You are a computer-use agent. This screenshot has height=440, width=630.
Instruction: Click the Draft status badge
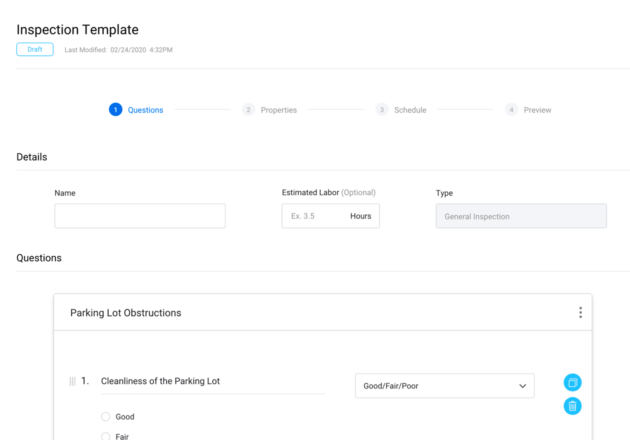coord(35,49)
